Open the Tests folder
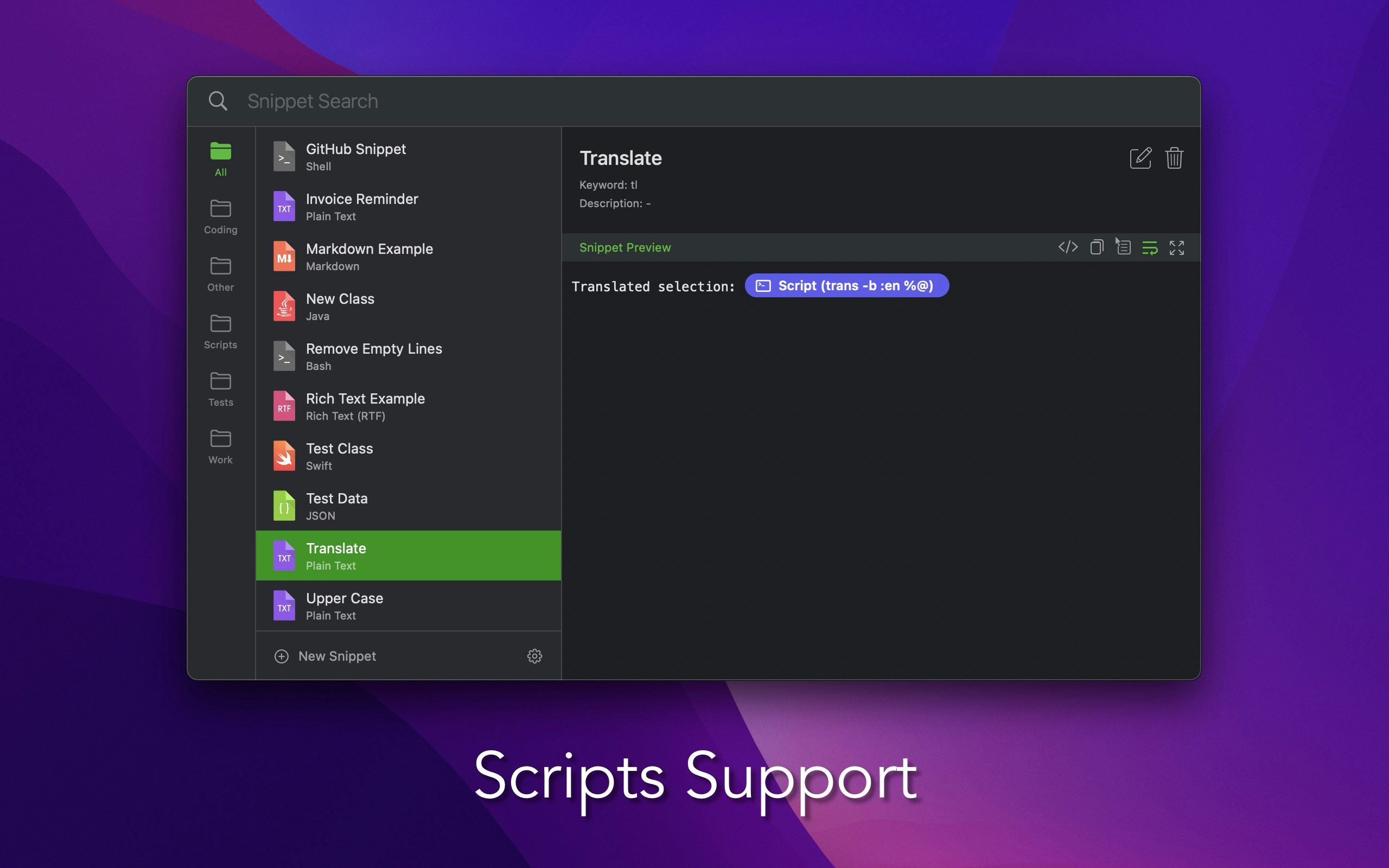This screenshot has height=868, width=1389. [220, 389]
